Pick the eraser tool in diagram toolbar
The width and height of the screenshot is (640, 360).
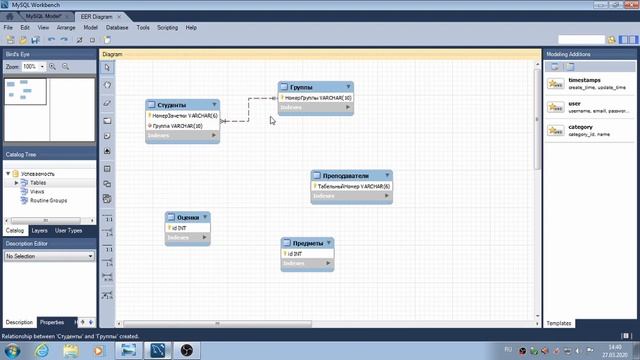click(x=107, y=102)
